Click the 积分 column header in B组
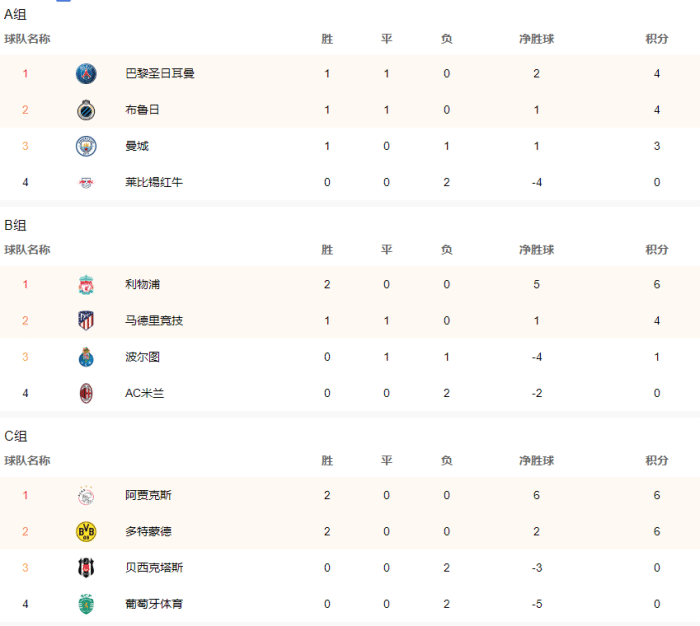Viewport: 700px width, 626px height. coord(657,249)
